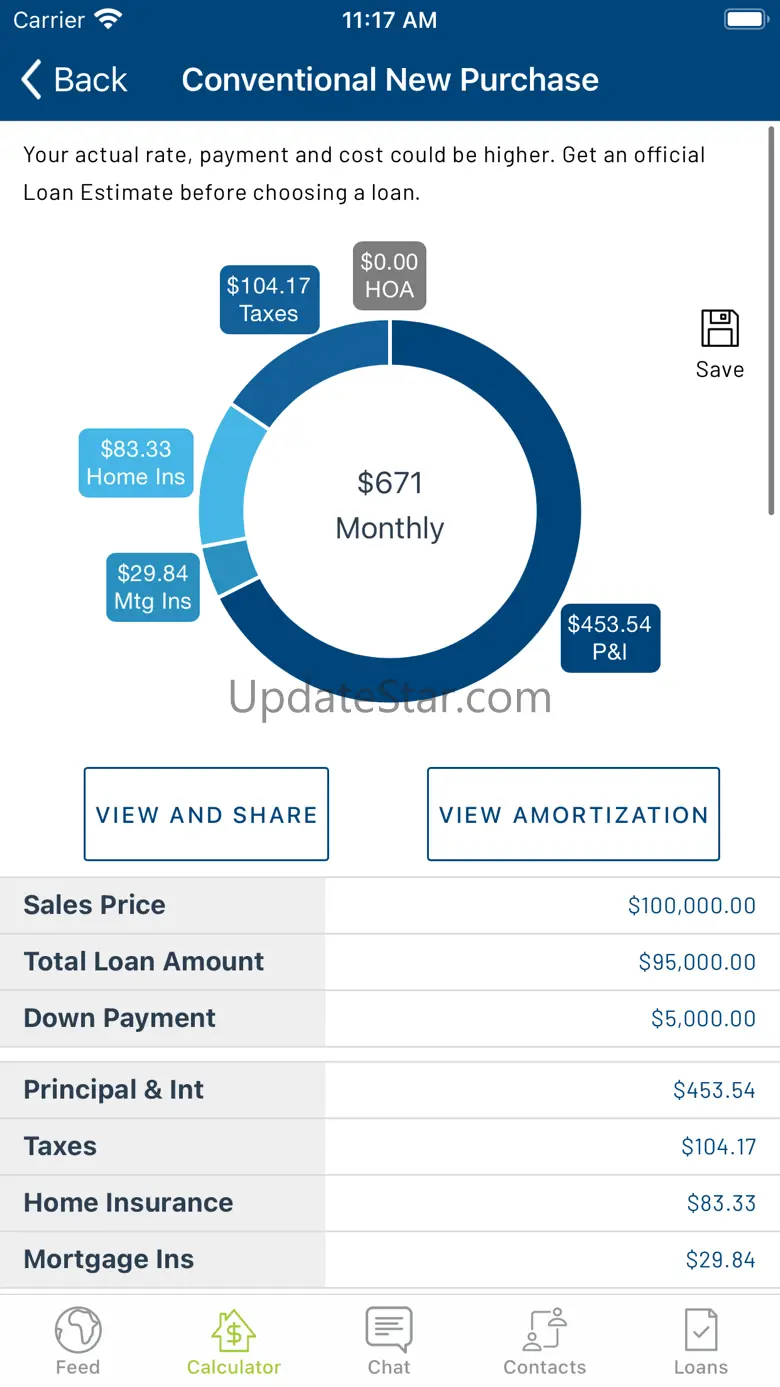Image resolution: width=780 pixels, height=1387 pixels.
Task: Tap the Save floppy disk icon
Action: point(719,329)
